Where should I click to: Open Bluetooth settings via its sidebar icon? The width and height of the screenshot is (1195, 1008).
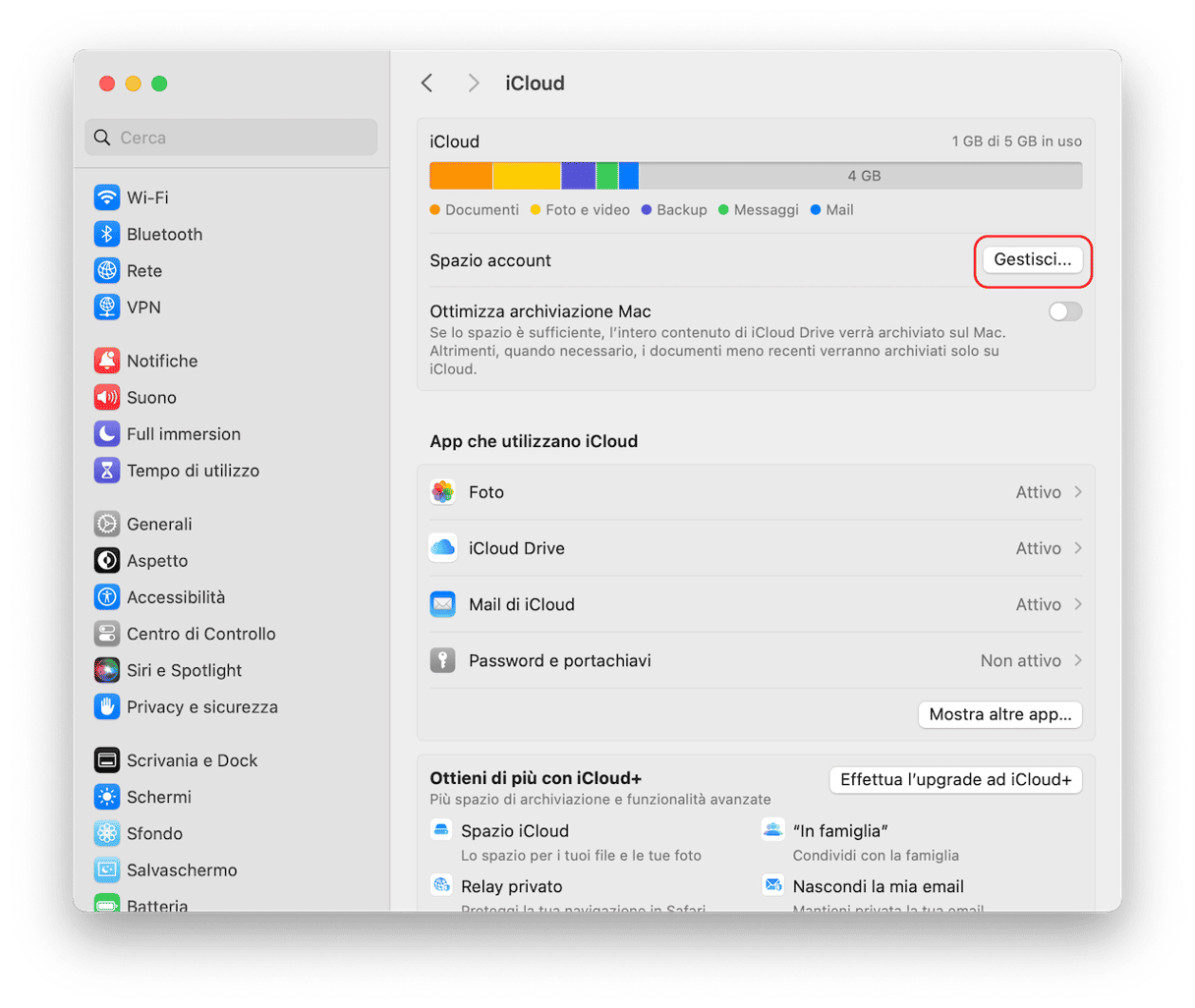tap(106, 234)
